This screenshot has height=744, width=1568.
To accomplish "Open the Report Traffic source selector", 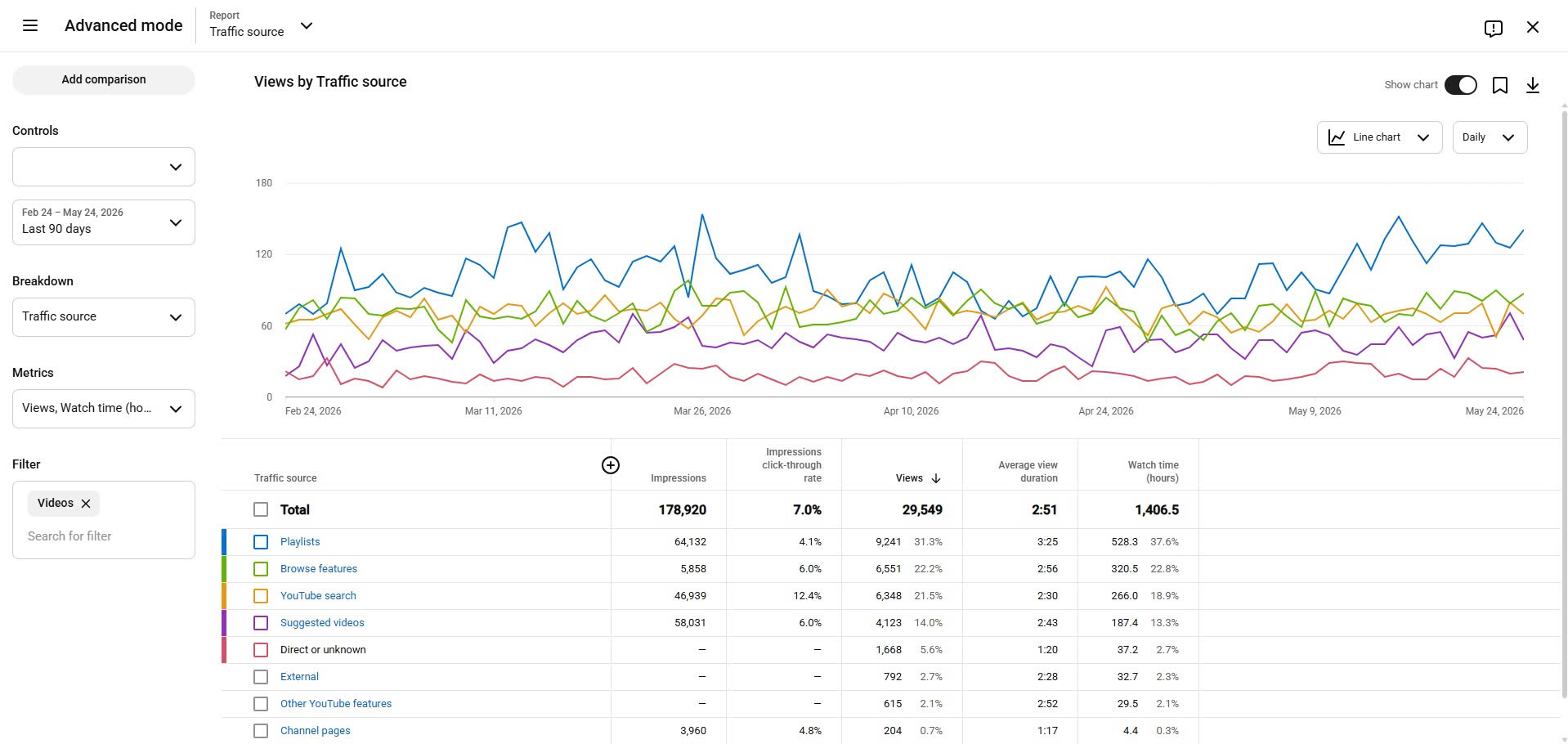I will point(262,25).
